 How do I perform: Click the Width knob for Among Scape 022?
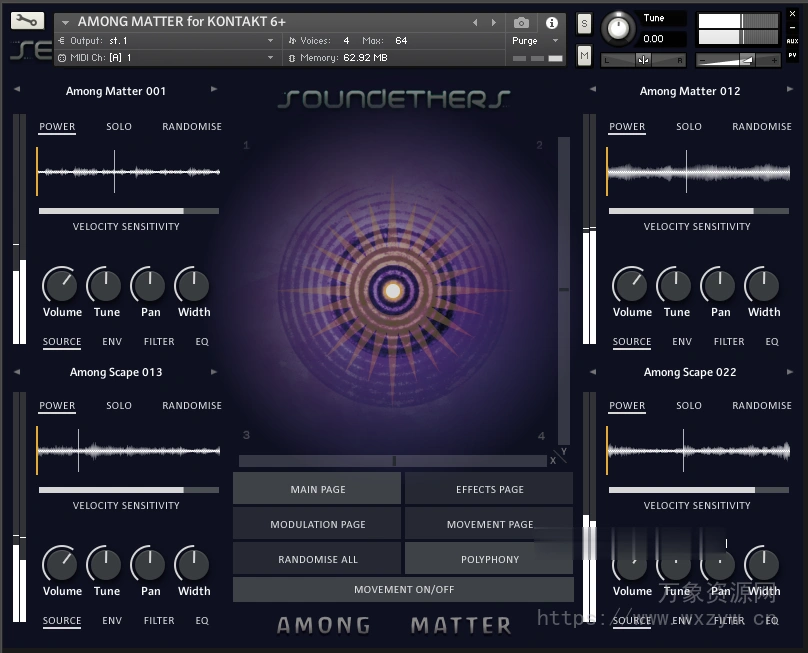tap(763, 564)
